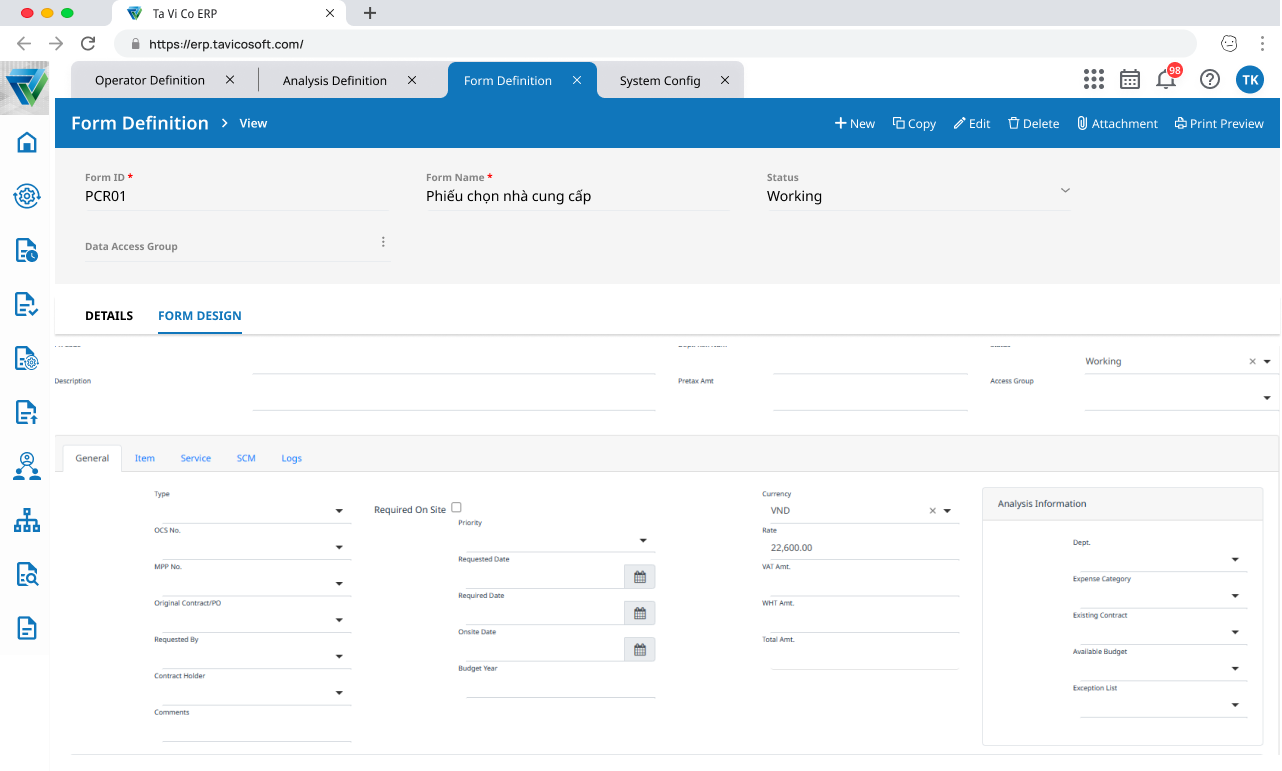Expand the Requested By dropdown

(x=339, y=657)
